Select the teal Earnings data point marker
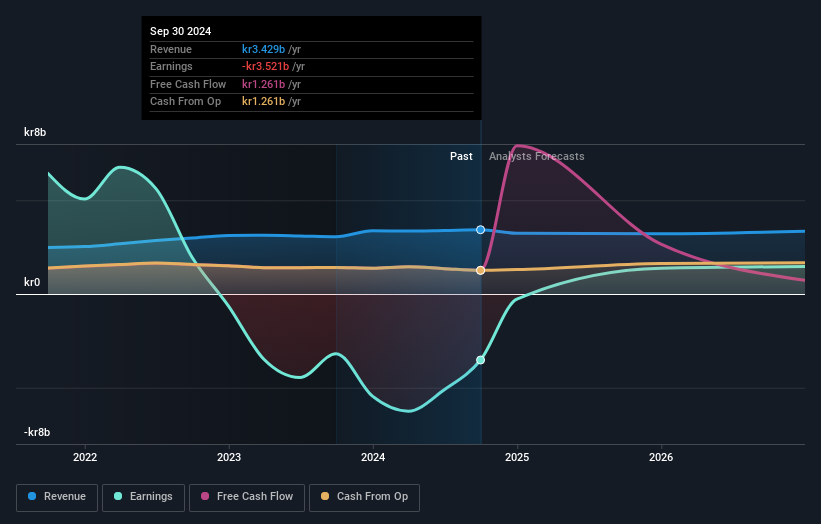Image resolution: width=821 pixels, height=524 pixels. point(481,360)
